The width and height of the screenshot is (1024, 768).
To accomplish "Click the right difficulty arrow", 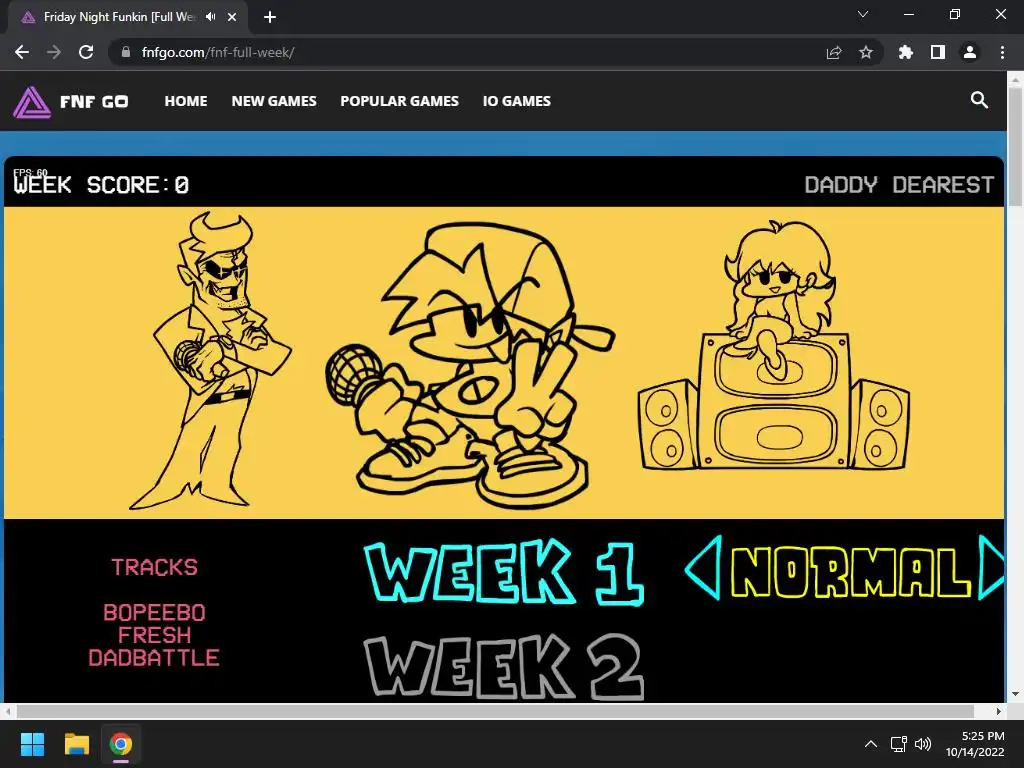I will click(991, 568).
